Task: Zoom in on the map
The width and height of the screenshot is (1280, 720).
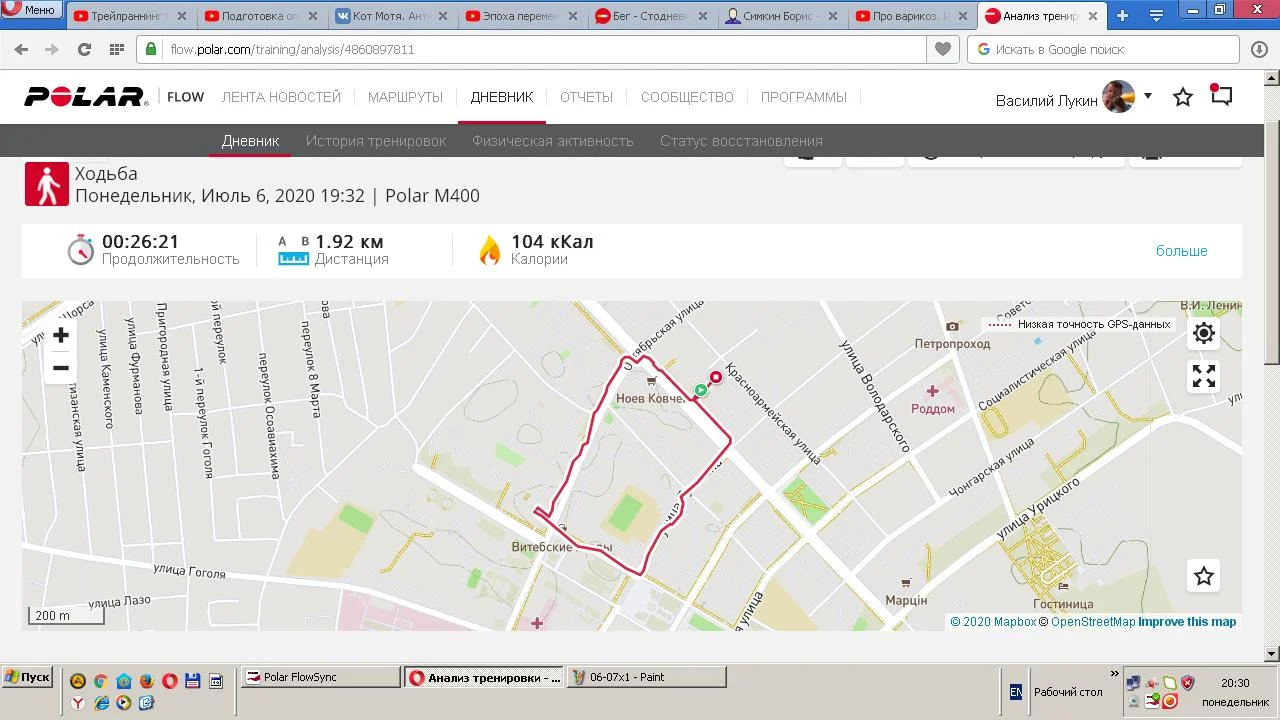Action: pyautogui.click(x=61, y=335)
